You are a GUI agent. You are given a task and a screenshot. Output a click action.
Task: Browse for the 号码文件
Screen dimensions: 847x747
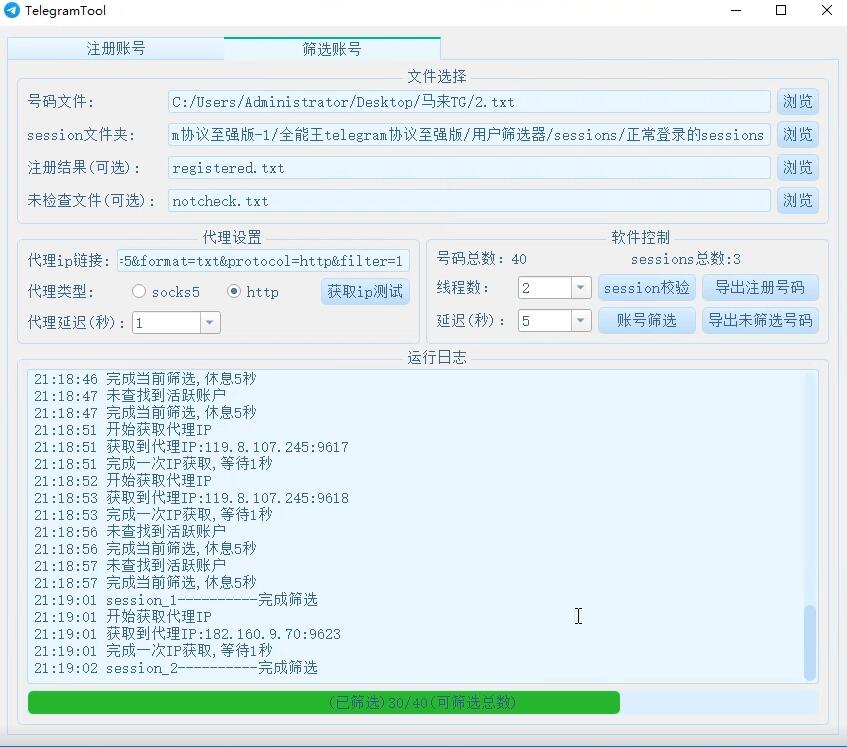pos(797,102)
